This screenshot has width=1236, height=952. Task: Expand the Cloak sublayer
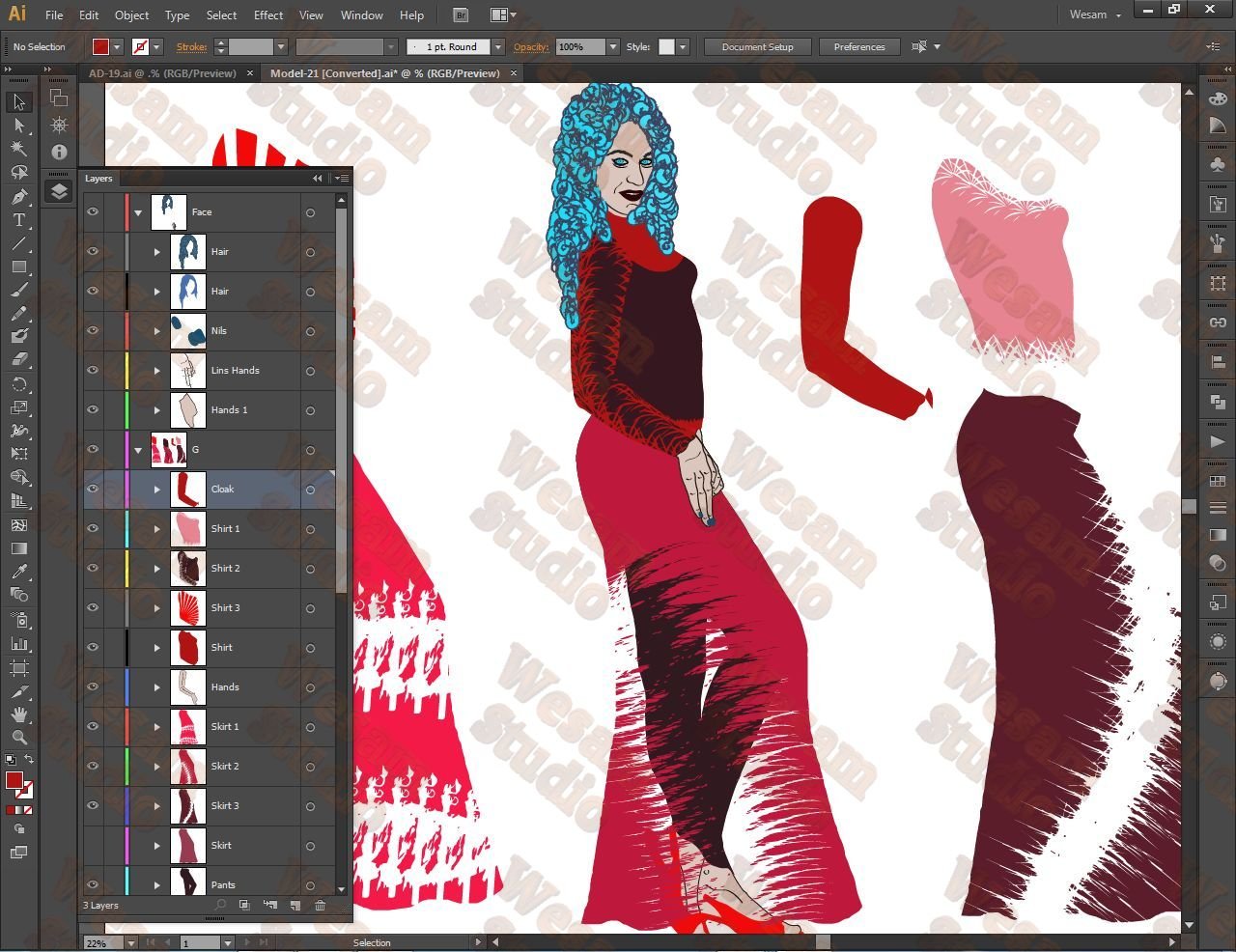pos(157,490)
